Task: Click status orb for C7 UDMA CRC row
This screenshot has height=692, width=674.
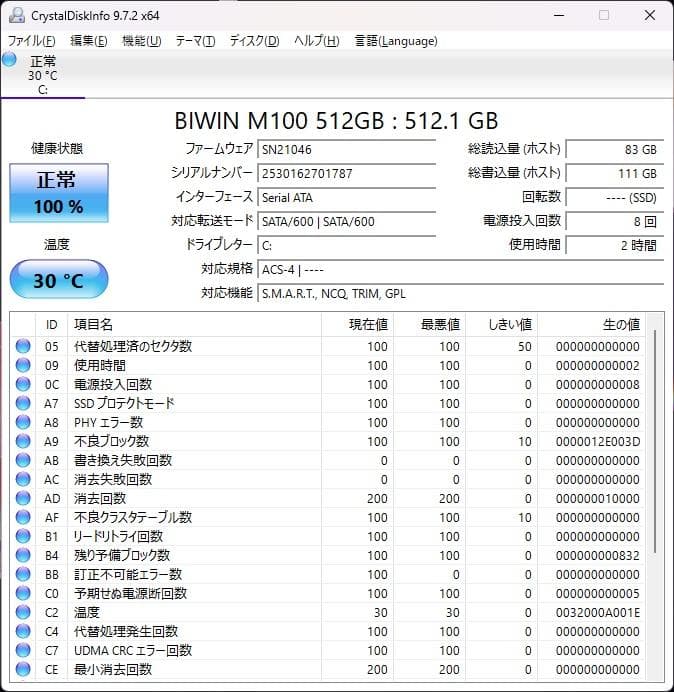Action: 23,650
